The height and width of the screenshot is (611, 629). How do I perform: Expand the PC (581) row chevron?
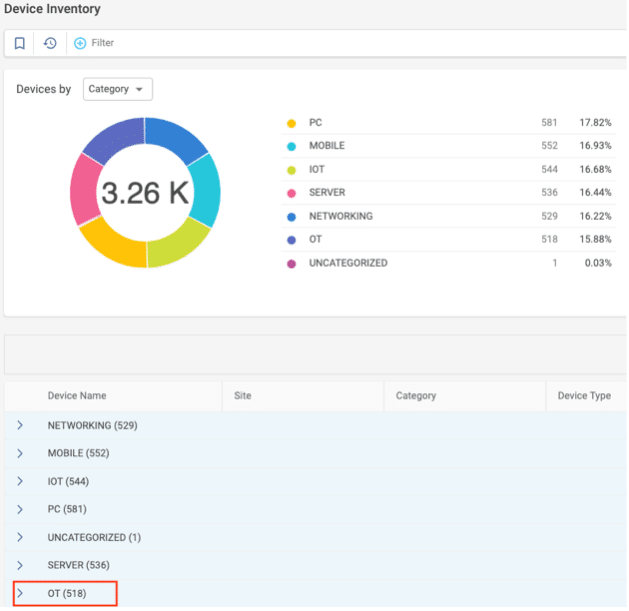point(20,509)
